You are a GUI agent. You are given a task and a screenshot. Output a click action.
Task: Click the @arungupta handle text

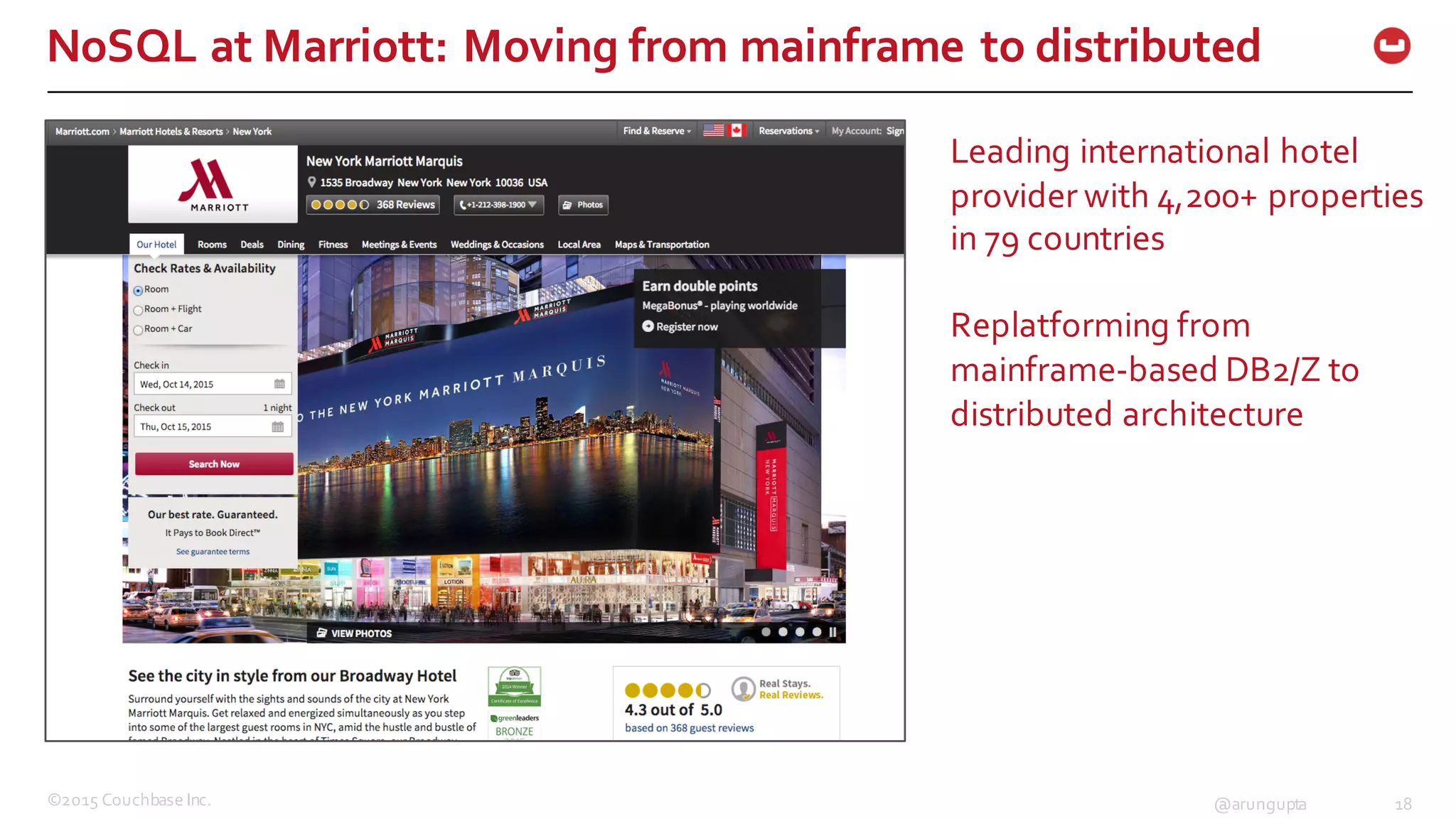(1260, 804)
